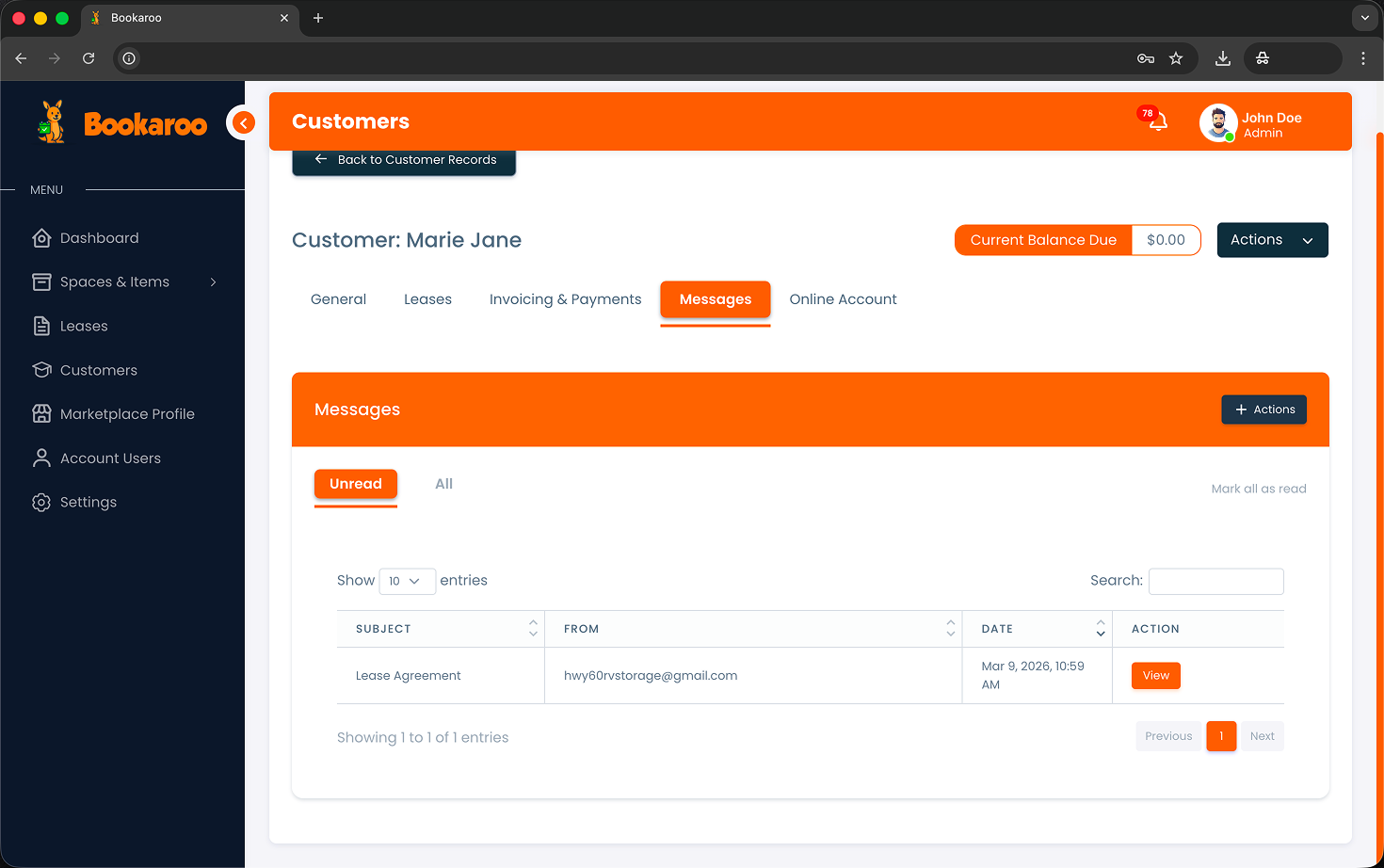1384x868 pixels.
Task: Go back to Customer Records
Action: [x=404, y=160]
